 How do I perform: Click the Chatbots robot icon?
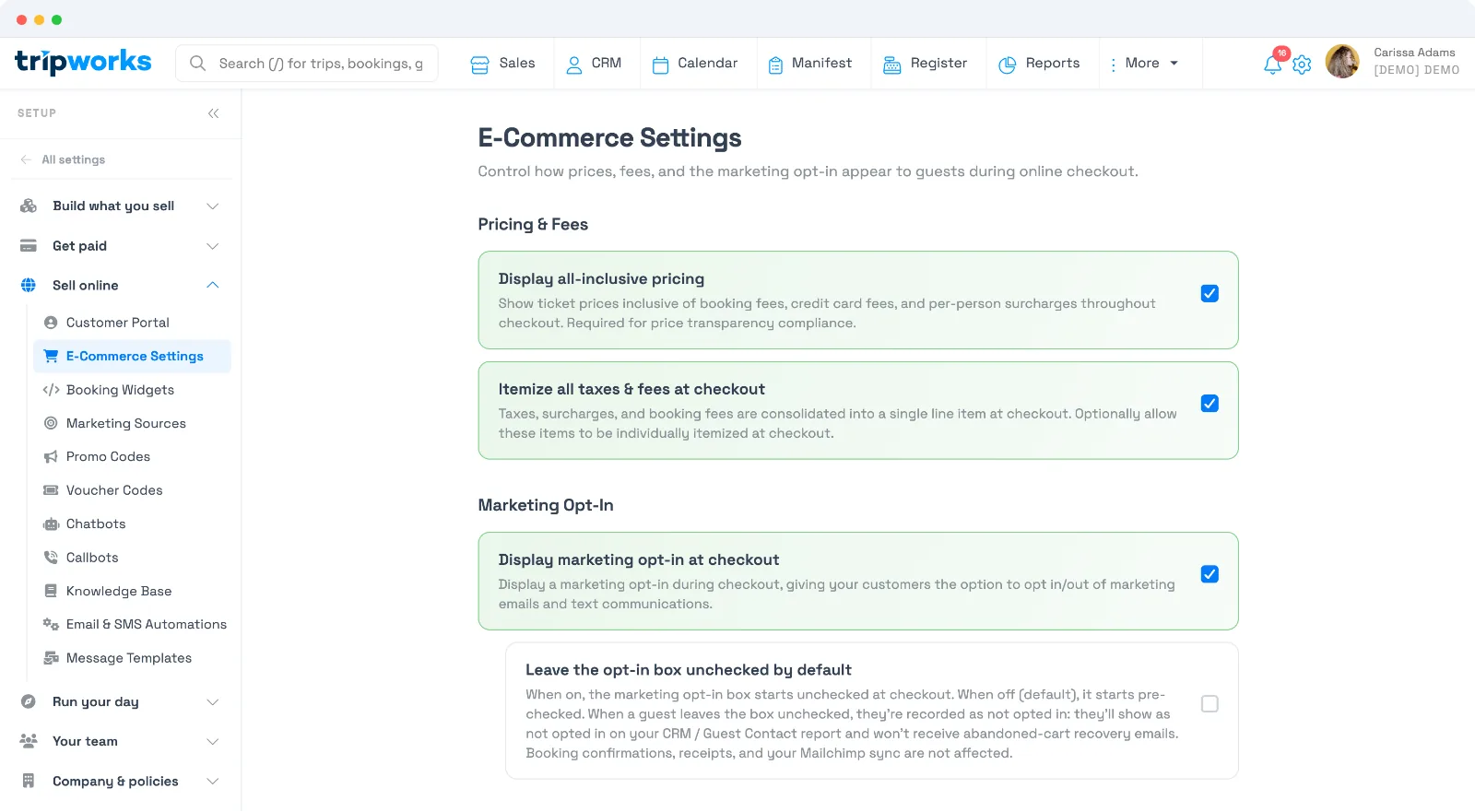pyautogui.click(x=51, y=524)
